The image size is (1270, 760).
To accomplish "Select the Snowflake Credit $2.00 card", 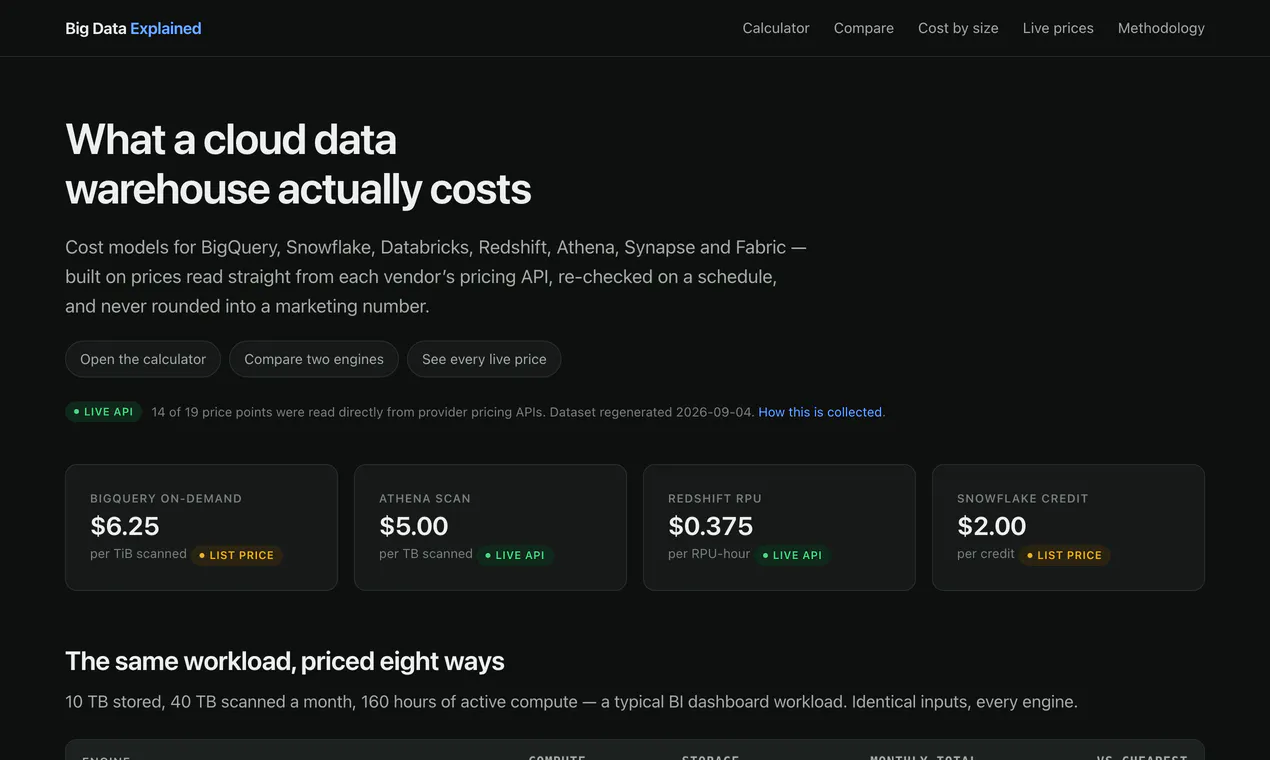I will [1068, 527].
